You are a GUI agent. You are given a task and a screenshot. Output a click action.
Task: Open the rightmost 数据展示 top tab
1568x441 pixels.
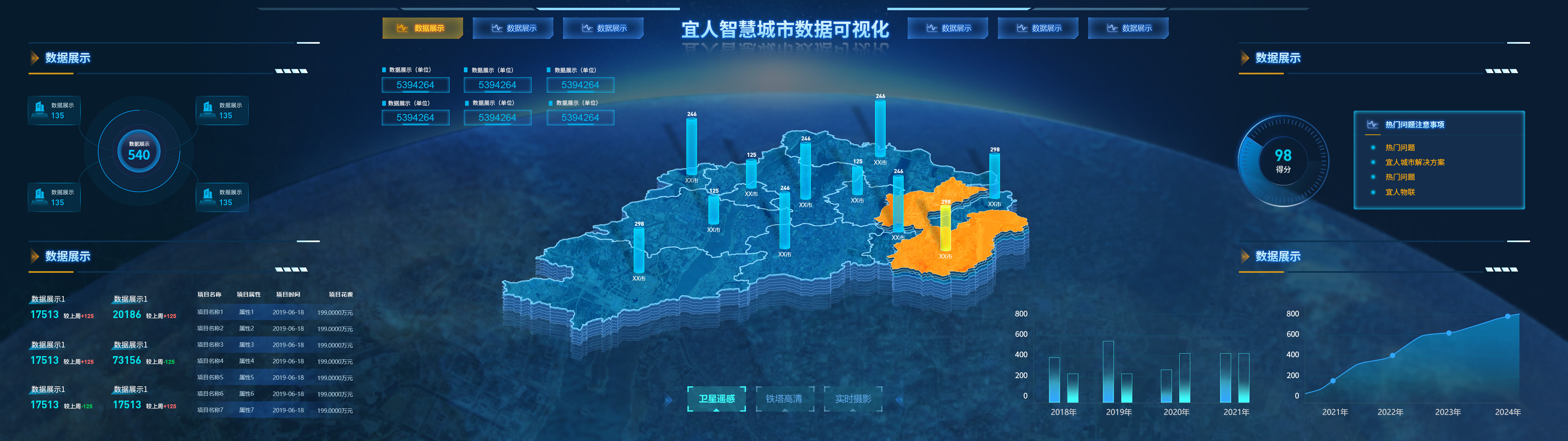tap(1128, 28)
